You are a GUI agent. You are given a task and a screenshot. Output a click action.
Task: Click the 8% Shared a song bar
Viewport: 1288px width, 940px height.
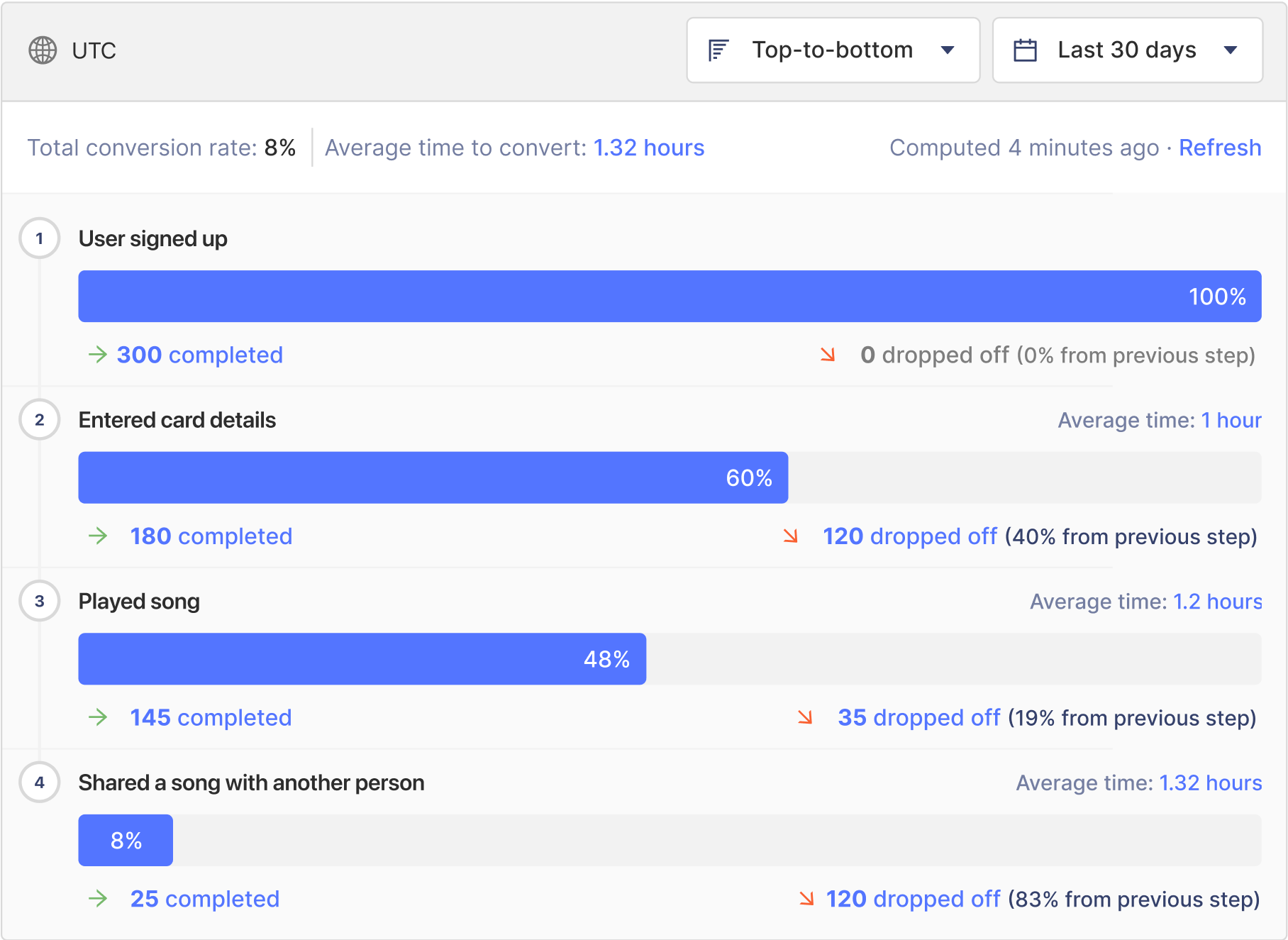126,840
